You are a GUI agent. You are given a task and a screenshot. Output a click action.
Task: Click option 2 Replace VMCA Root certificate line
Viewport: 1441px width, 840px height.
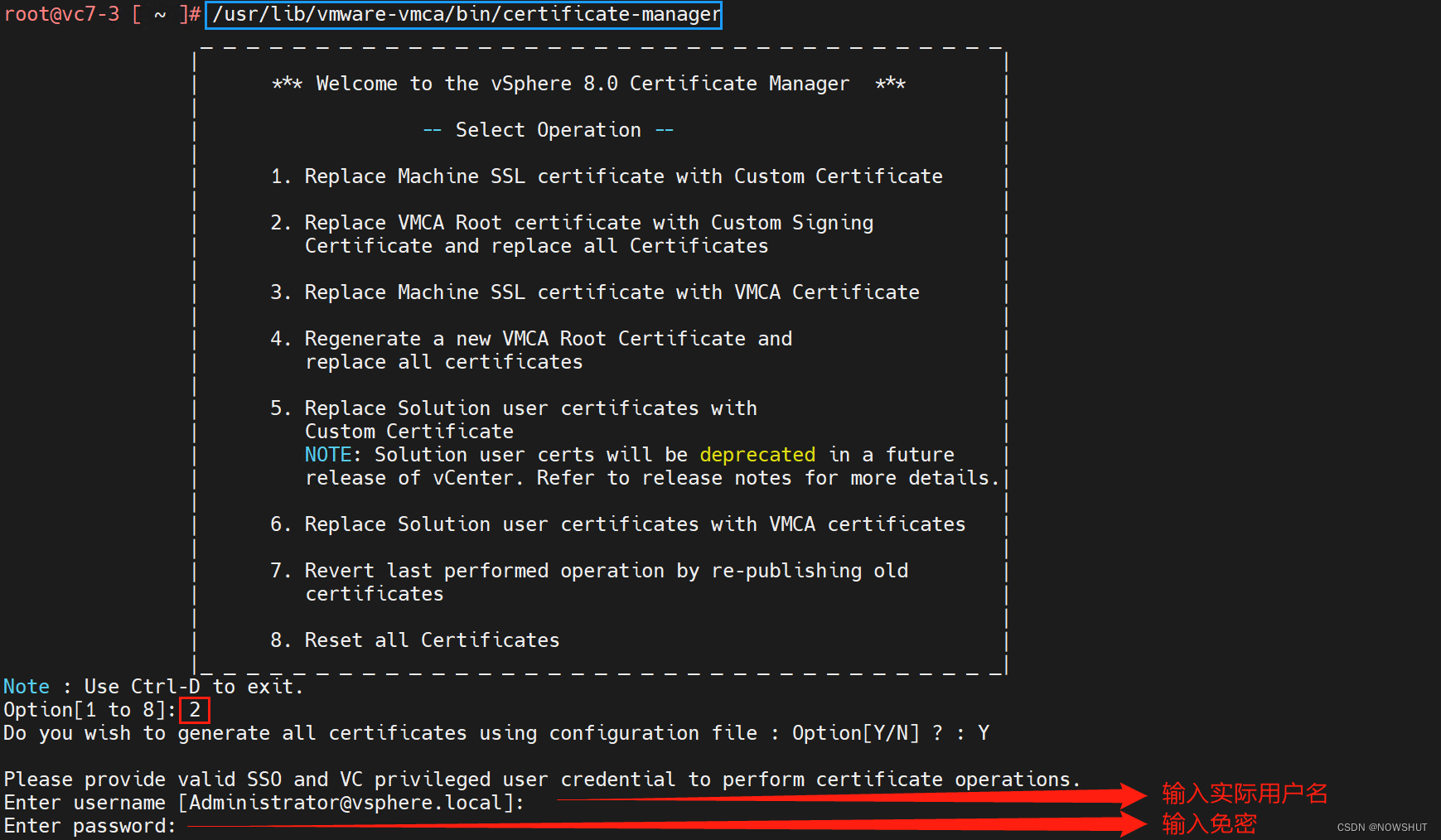point(572,223)
